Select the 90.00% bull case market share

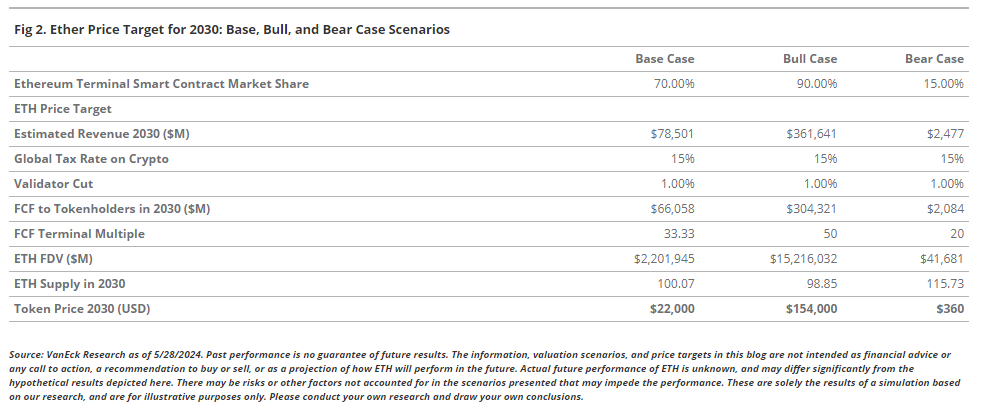pyautogui.click(x=814, y=84)
